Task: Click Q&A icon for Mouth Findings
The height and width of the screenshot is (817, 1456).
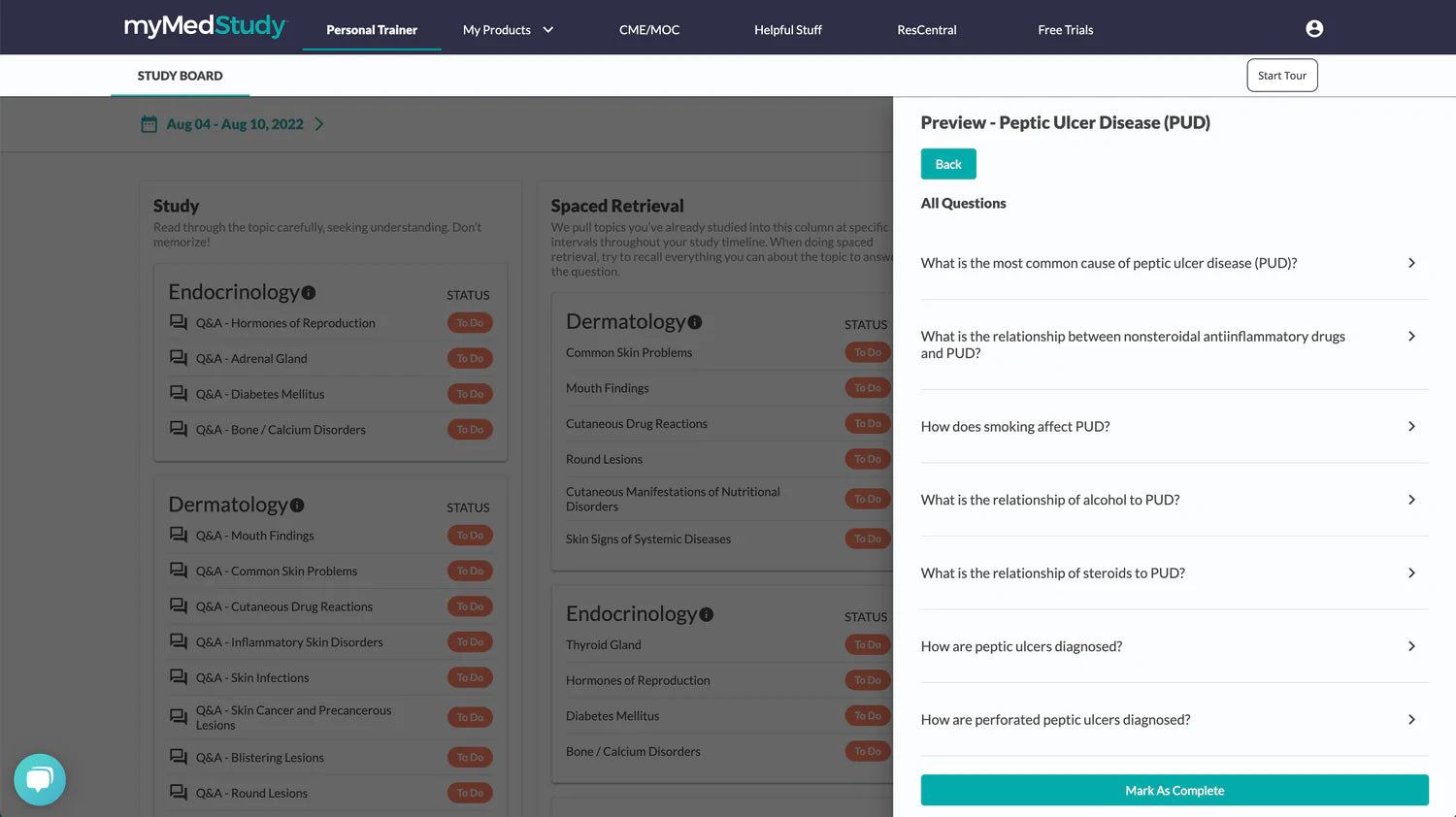Action: tap(179, 535)
